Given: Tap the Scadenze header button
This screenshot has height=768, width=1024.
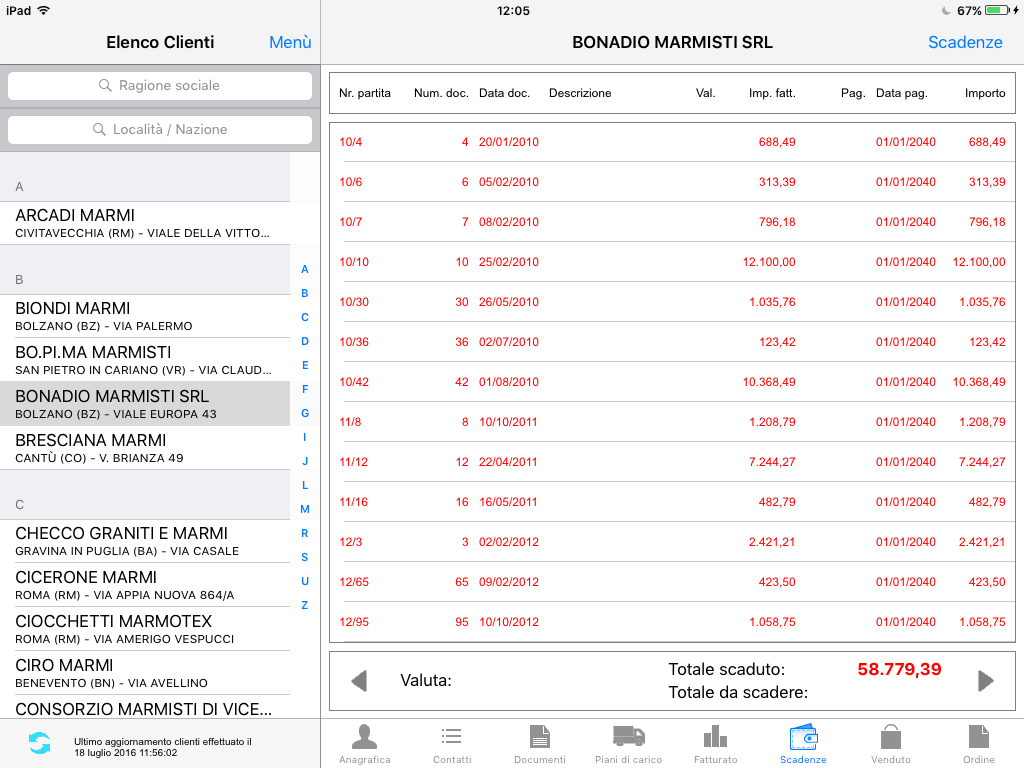Looking at the screenshot, I should click(x=965, y=42).
